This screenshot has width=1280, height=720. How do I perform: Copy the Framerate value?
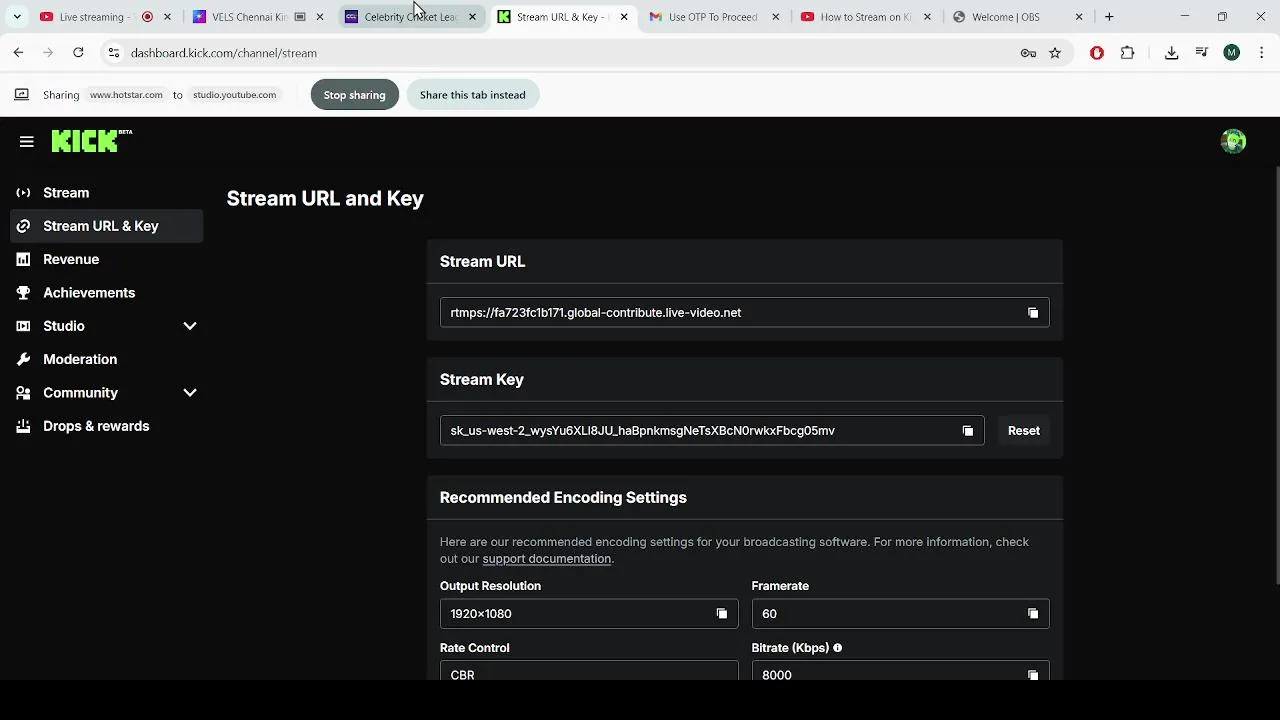coord(1033,614)
